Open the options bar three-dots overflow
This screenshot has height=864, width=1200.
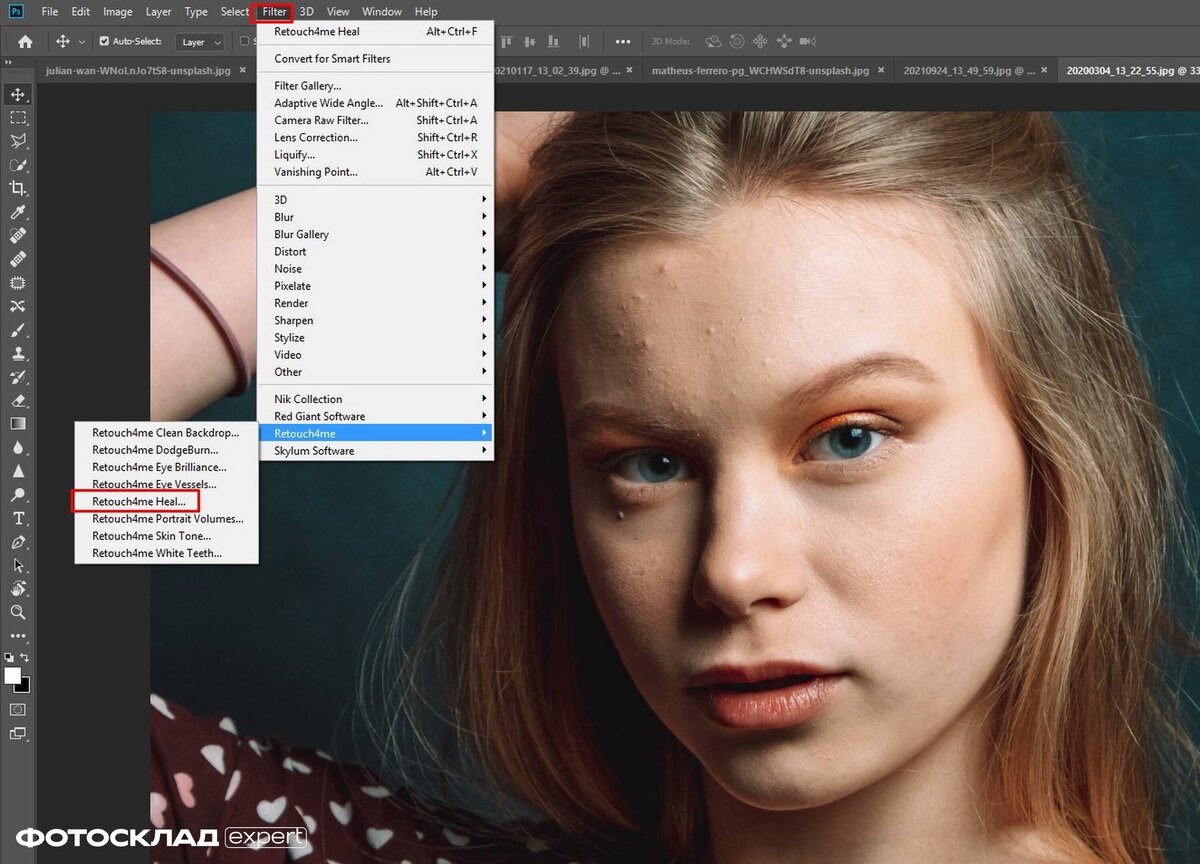click(x=623, y=41)
